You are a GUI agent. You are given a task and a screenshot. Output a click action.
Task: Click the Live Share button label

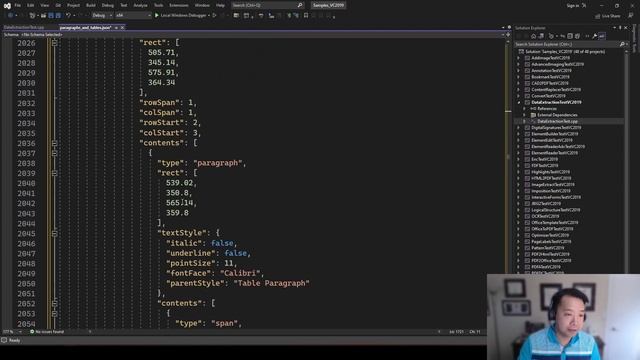point(611,16)
